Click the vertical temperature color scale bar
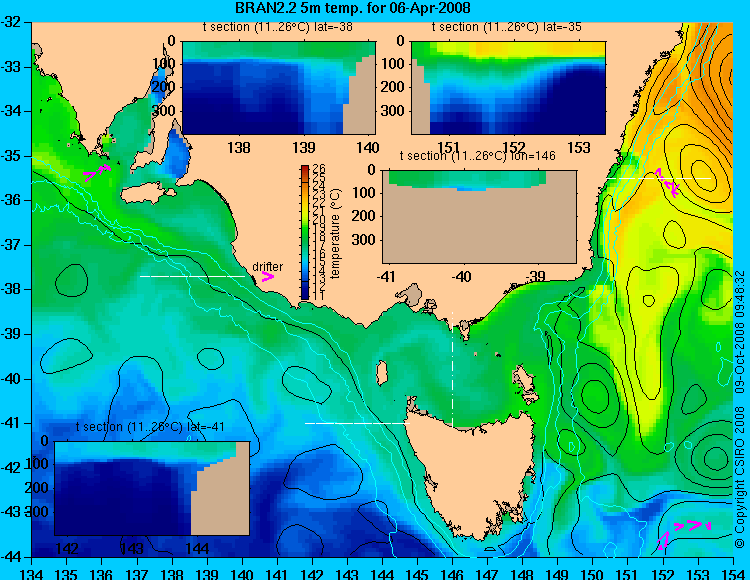This screenshot has height=580, width=750. coord(305,232)
